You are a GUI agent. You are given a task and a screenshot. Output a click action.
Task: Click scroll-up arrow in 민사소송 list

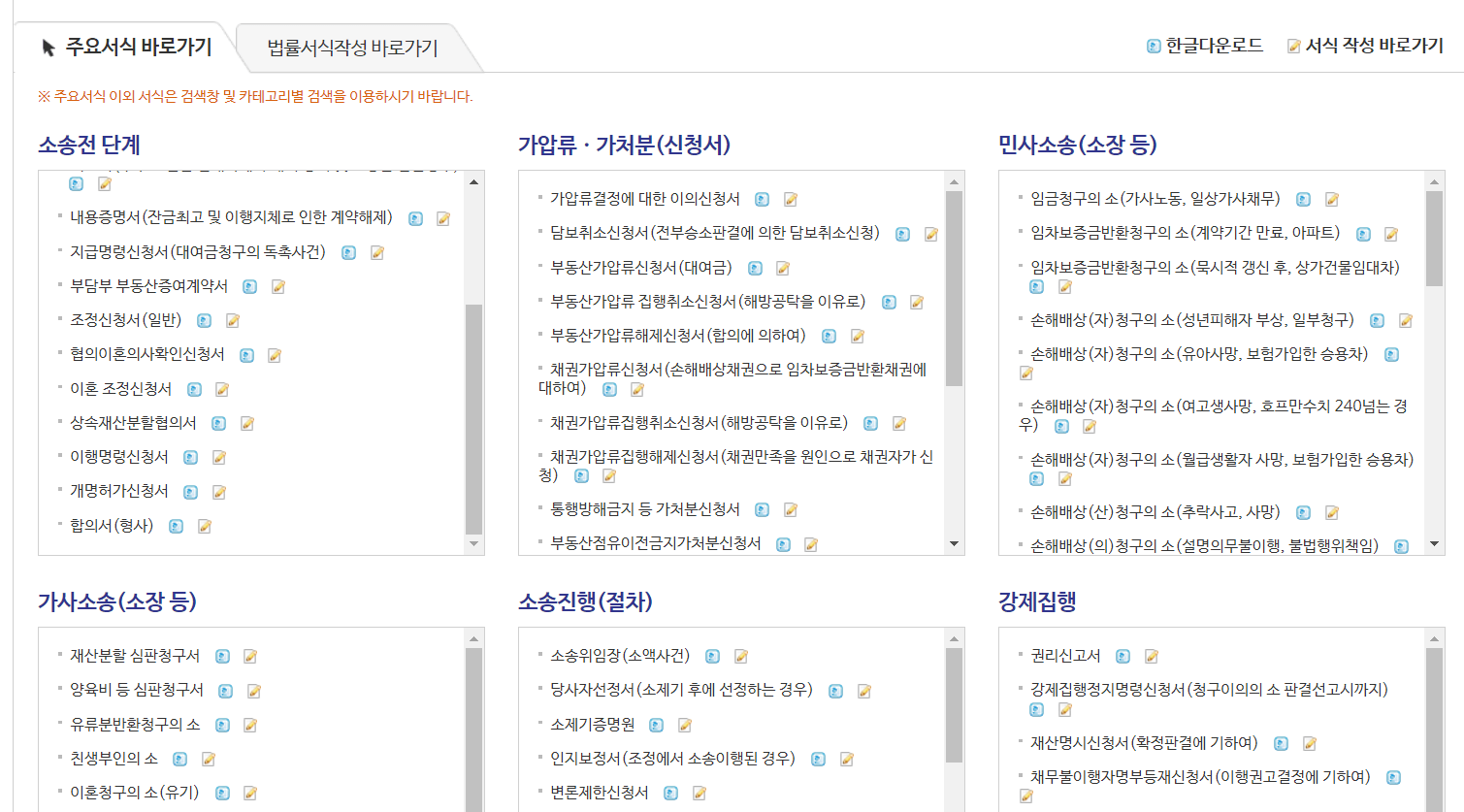[1434, 181]
